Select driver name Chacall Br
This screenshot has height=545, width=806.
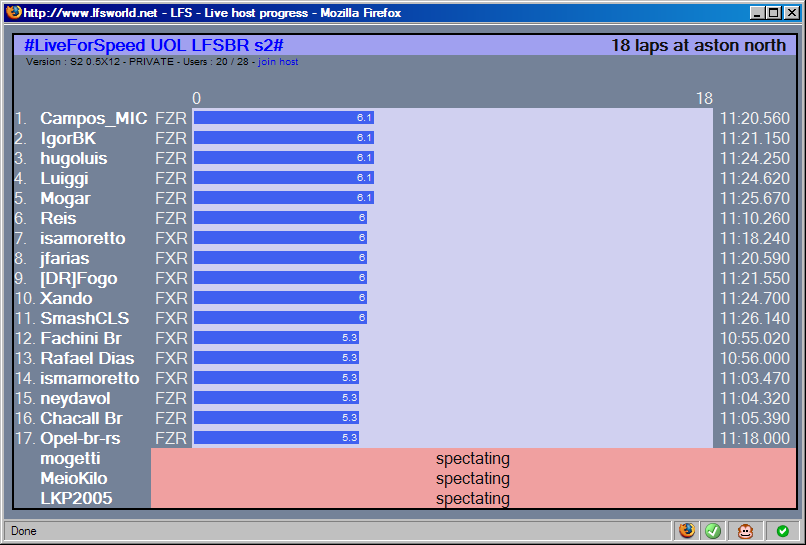81,419
